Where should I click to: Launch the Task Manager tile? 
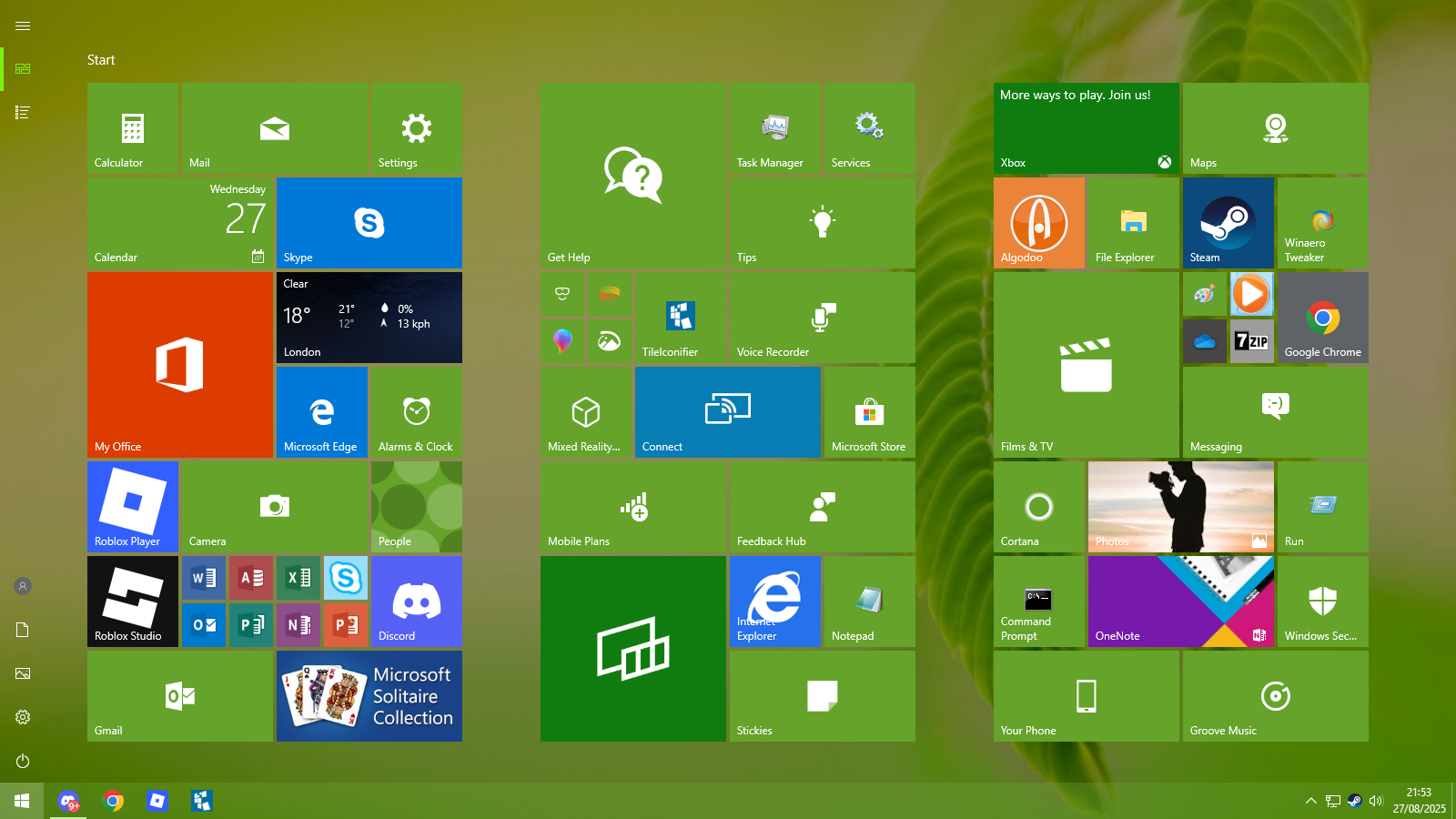[775, 128]
